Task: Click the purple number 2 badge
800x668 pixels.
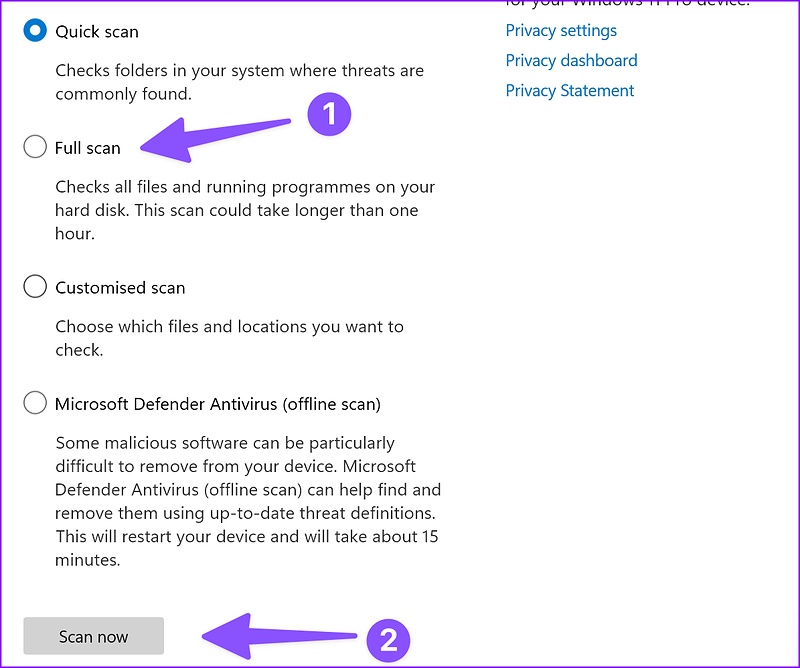Action: pos(388,640)
